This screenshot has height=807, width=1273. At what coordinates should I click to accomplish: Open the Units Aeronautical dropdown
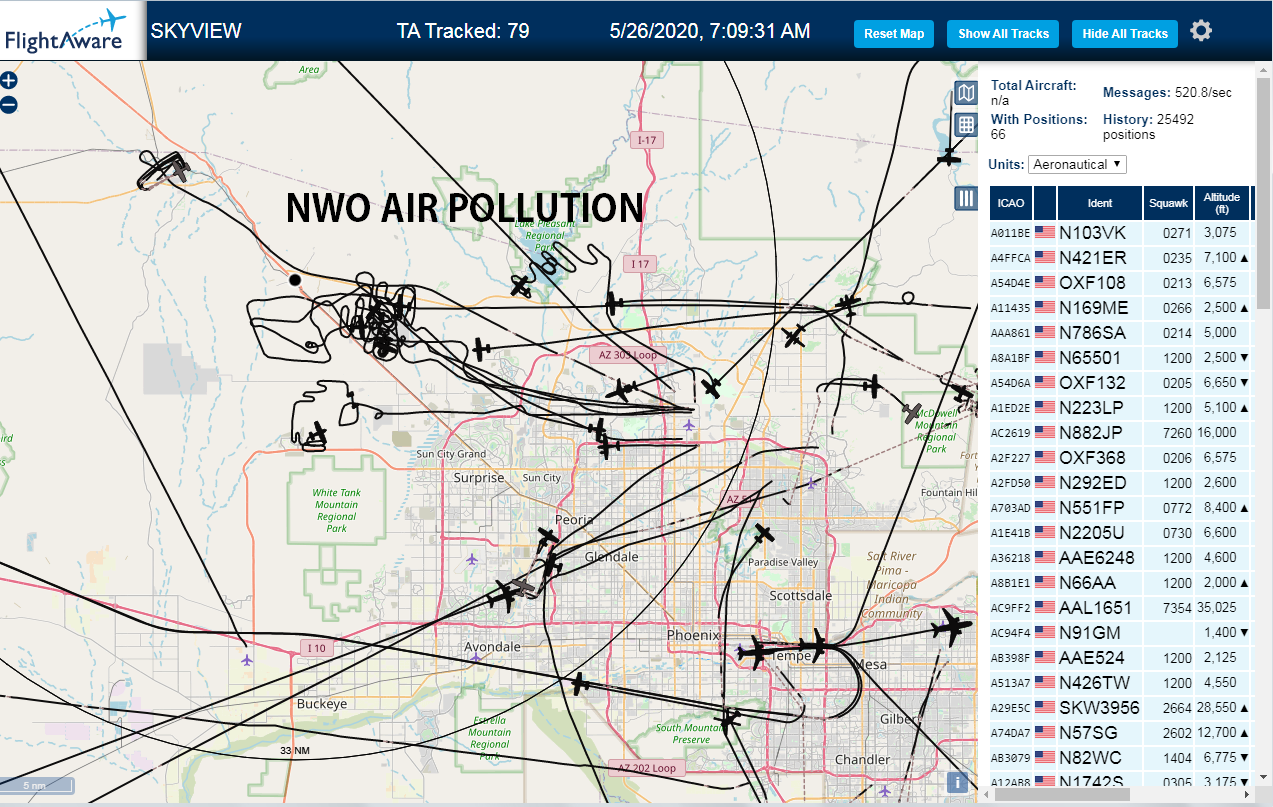(x=1078, y=164)
